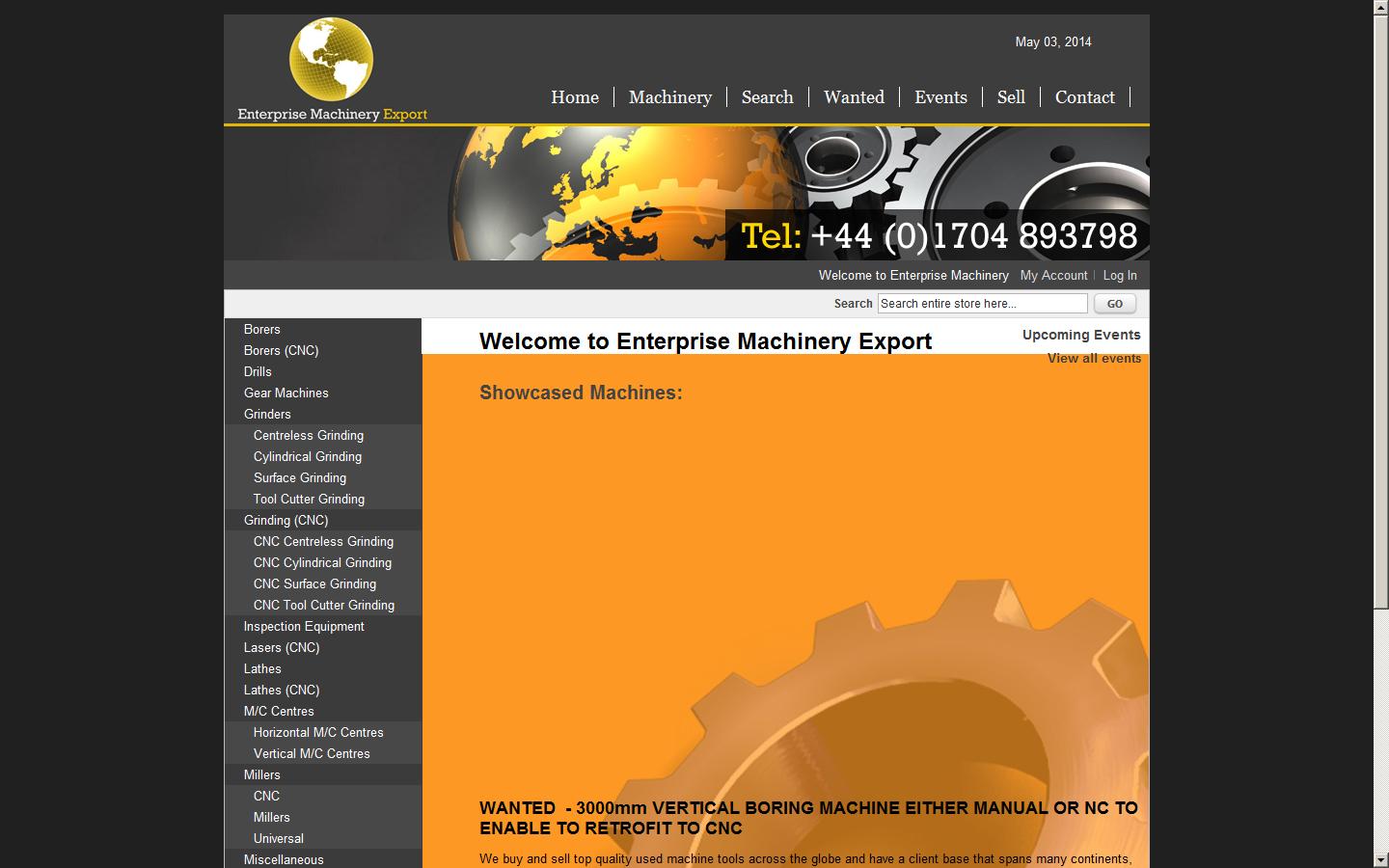Open the Events navigation link
Image resolution: width=1389 pixels, height=868 pixels.
(940, 97)
